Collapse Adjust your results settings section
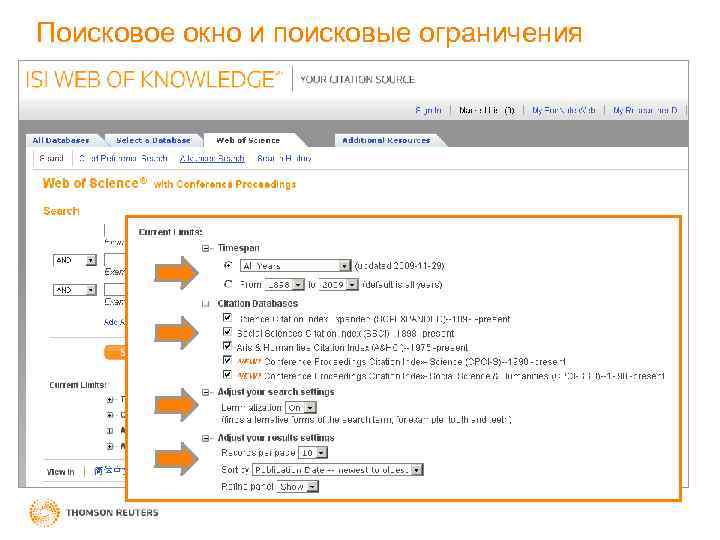The height and width of the screenshot is (540, 720). coord(206,439)
